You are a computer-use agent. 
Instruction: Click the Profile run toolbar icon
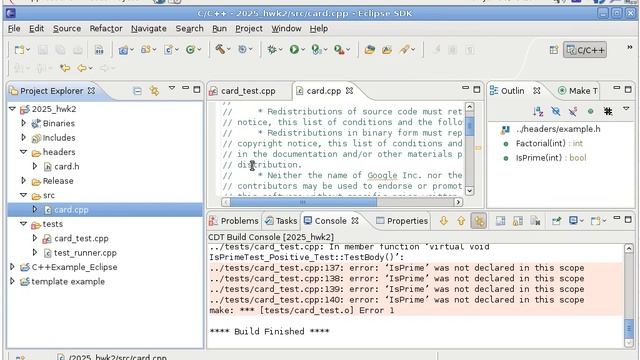click(x=316, y=49)
